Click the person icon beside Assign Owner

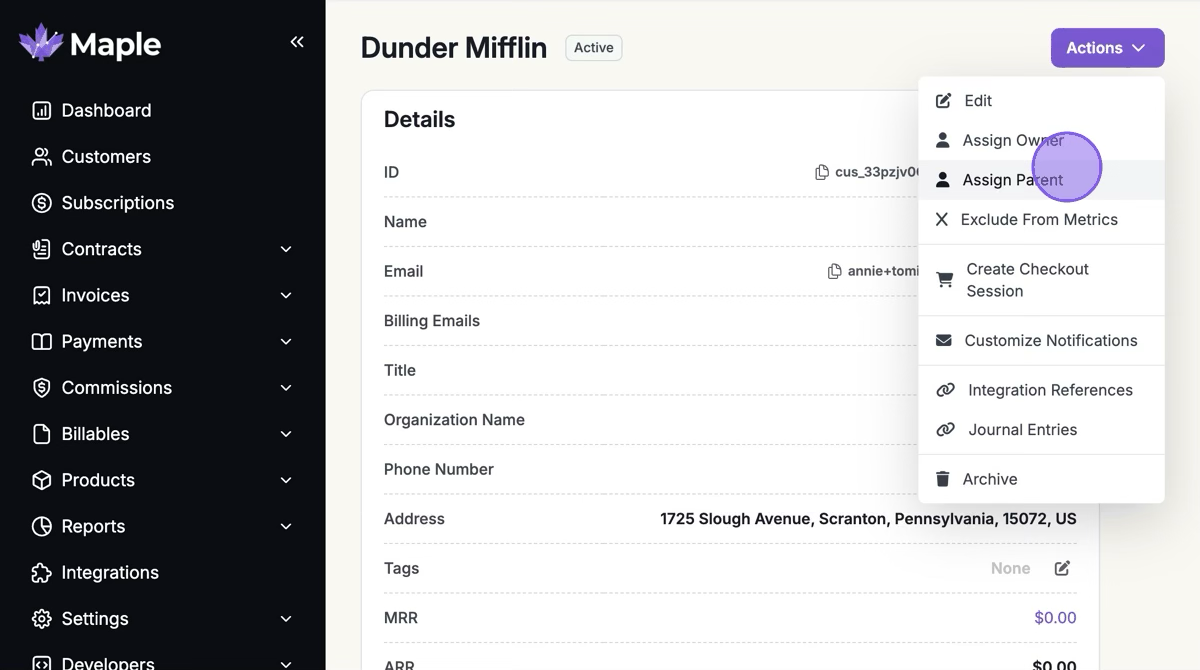coord(942,140)
